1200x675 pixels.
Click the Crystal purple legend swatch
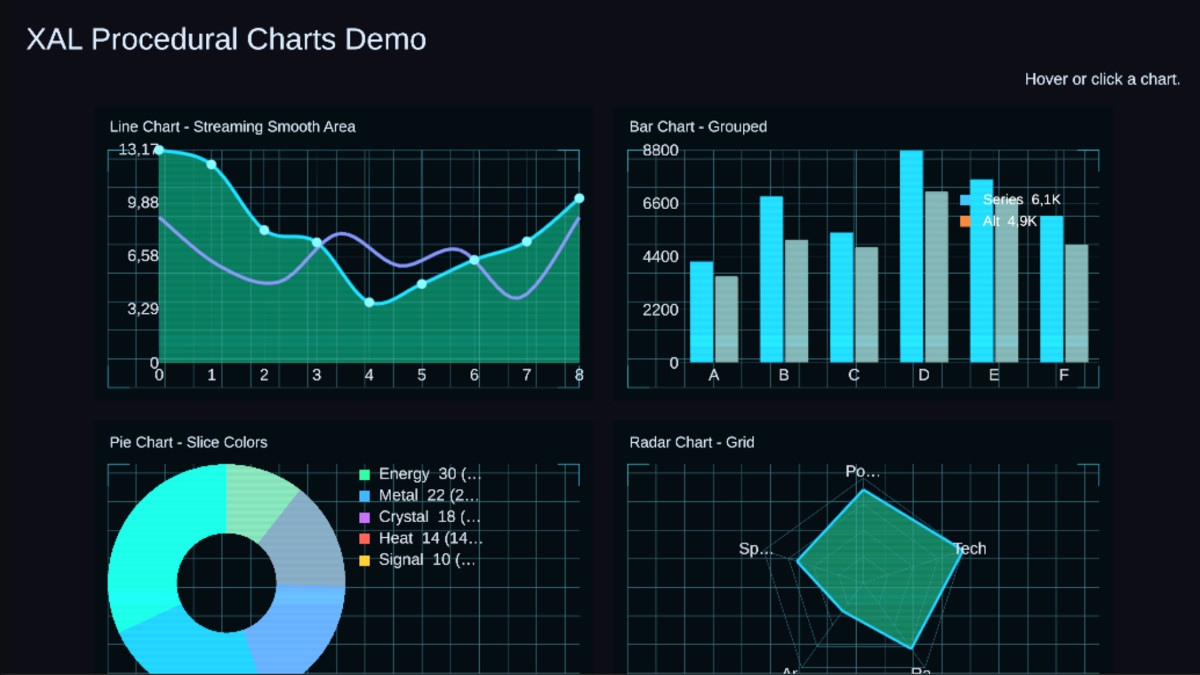point(364,518)
